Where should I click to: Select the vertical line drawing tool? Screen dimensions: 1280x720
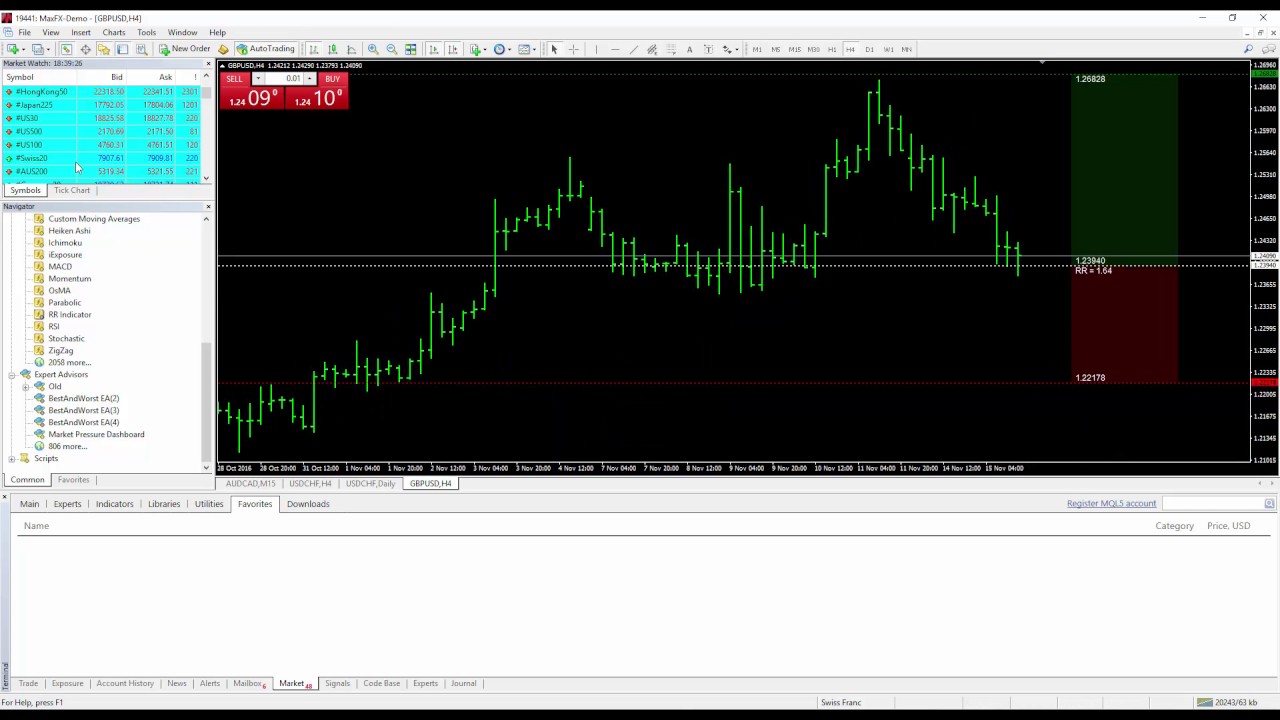pyautogui.click(x=596, y=49)
